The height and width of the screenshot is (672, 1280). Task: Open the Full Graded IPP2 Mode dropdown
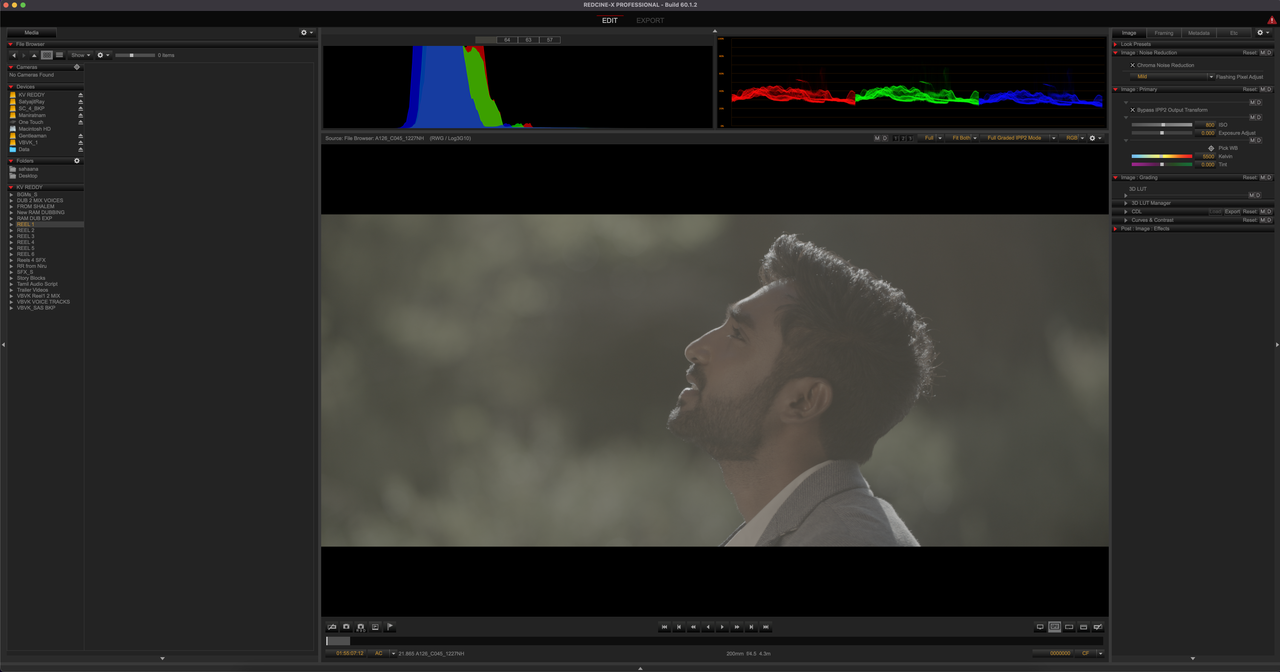coord(1020,138)
